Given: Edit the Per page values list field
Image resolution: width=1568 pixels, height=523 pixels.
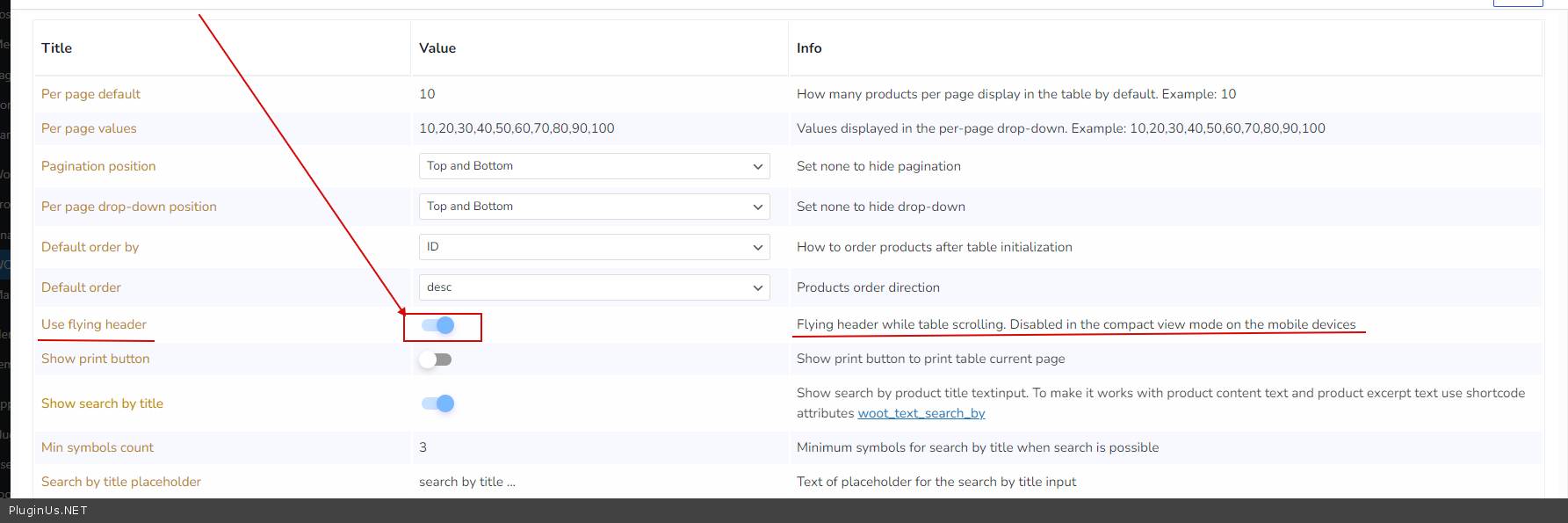Looking at the screenshot, I should 517,128.
